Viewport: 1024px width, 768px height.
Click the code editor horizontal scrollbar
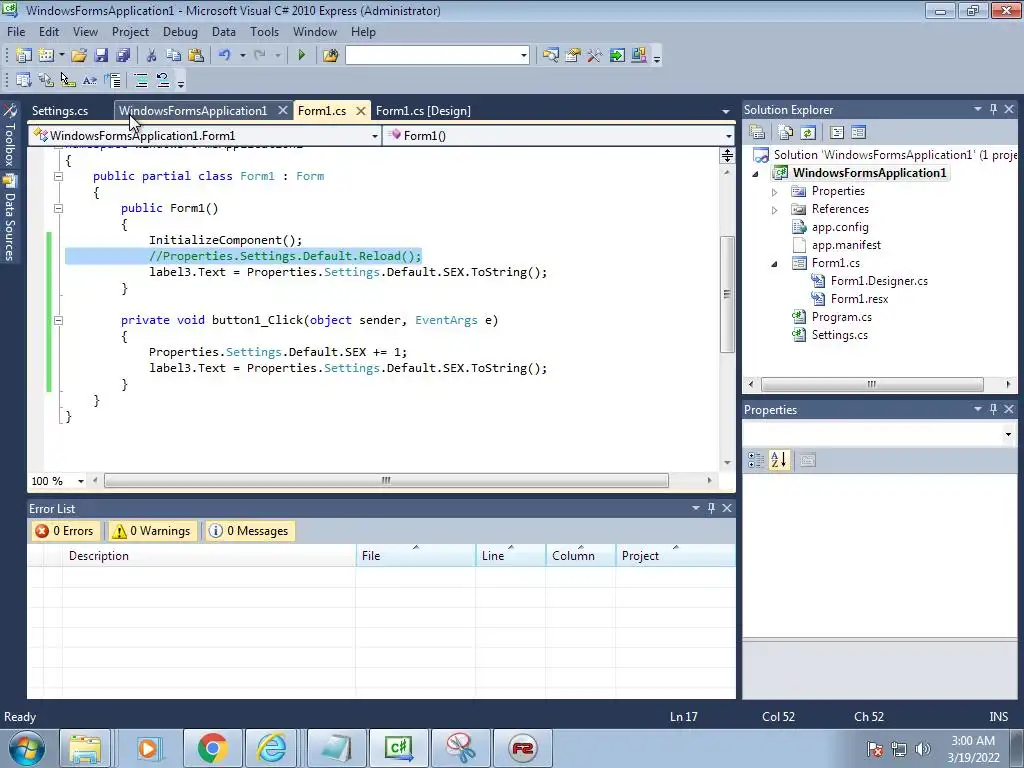click(x=386, y=481)
